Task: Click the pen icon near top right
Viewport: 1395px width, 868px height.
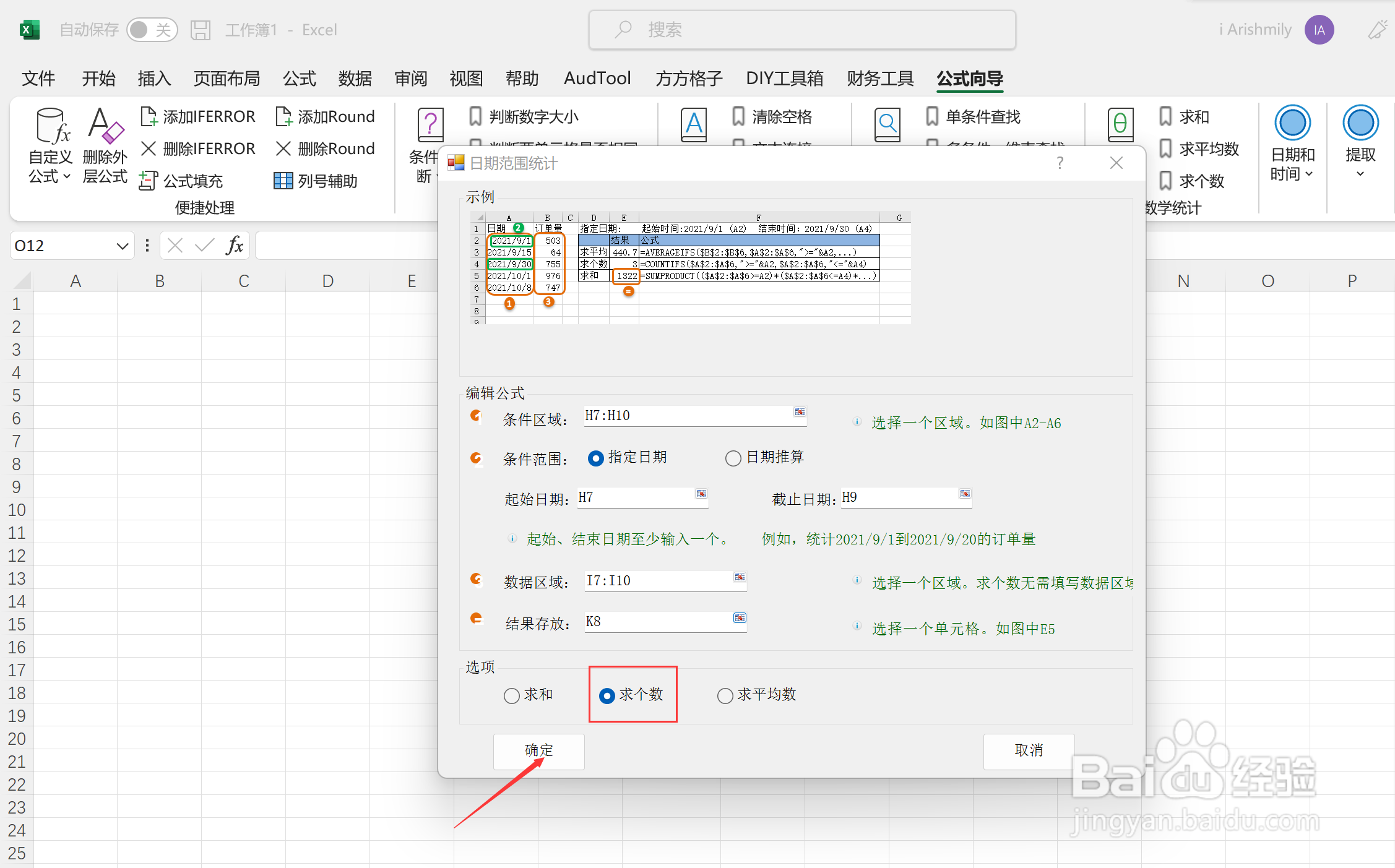Action: pyautogui.click(x=1377, y=30)
